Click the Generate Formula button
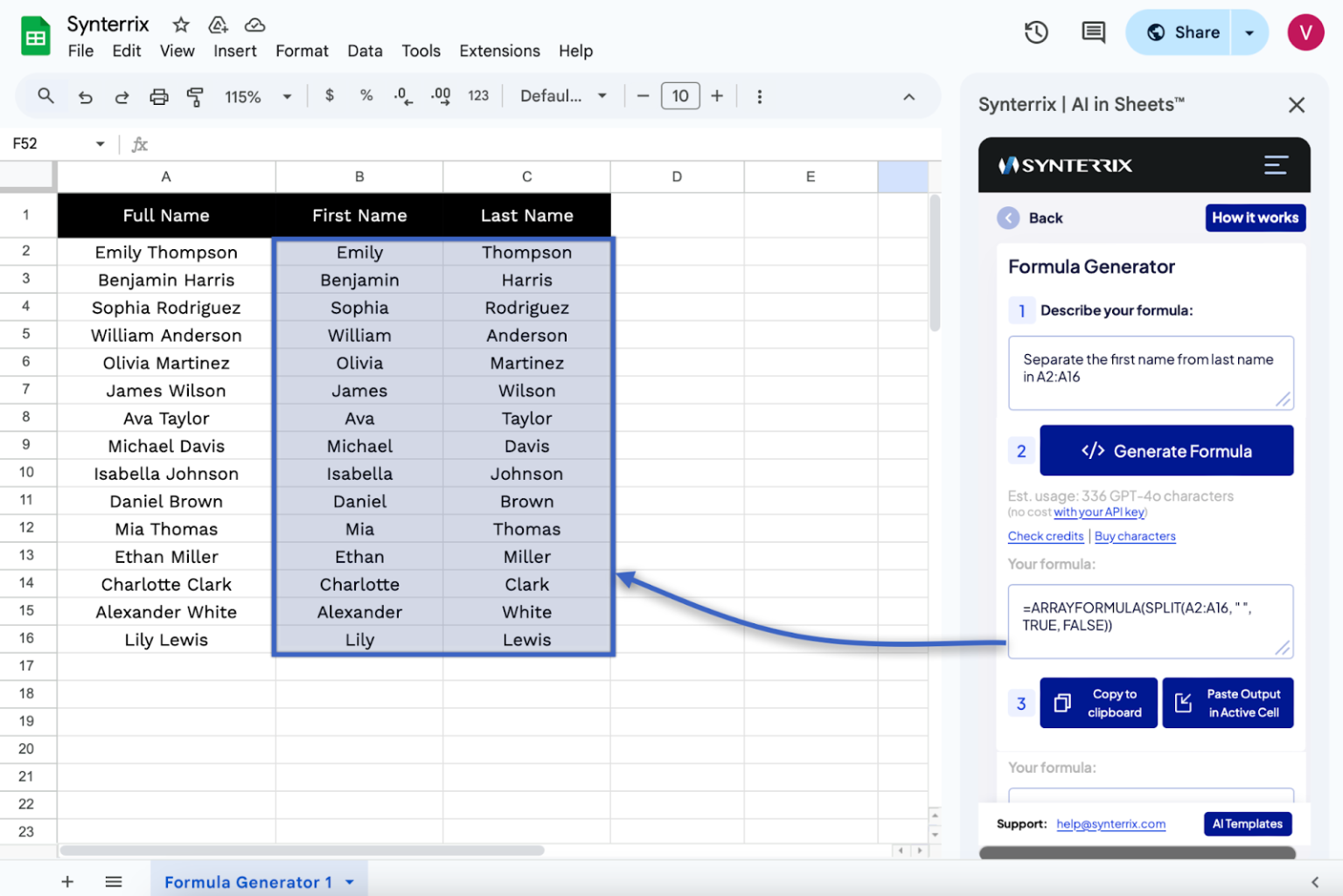 click(x=1166, y=450)
